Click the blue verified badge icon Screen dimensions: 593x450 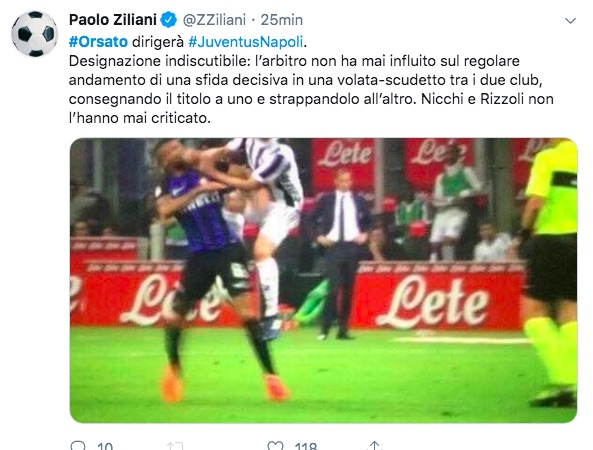point(169,20)
